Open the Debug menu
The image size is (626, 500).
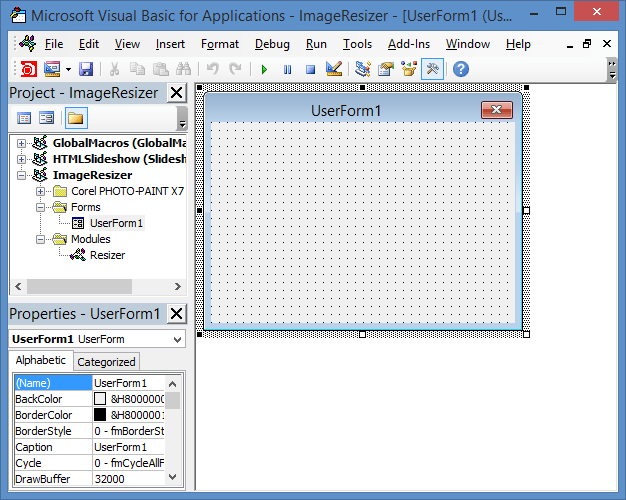pos(272,44)
